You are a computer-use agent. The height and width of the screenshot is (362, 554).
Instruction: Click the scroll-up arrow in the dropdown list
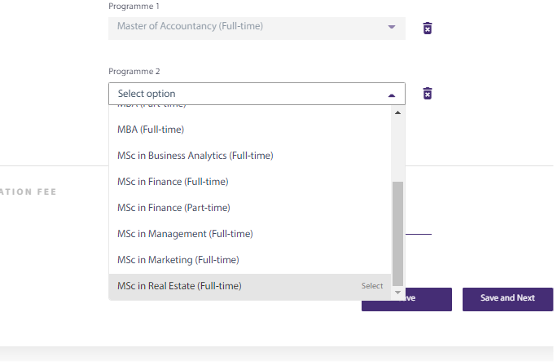point(398,113)
